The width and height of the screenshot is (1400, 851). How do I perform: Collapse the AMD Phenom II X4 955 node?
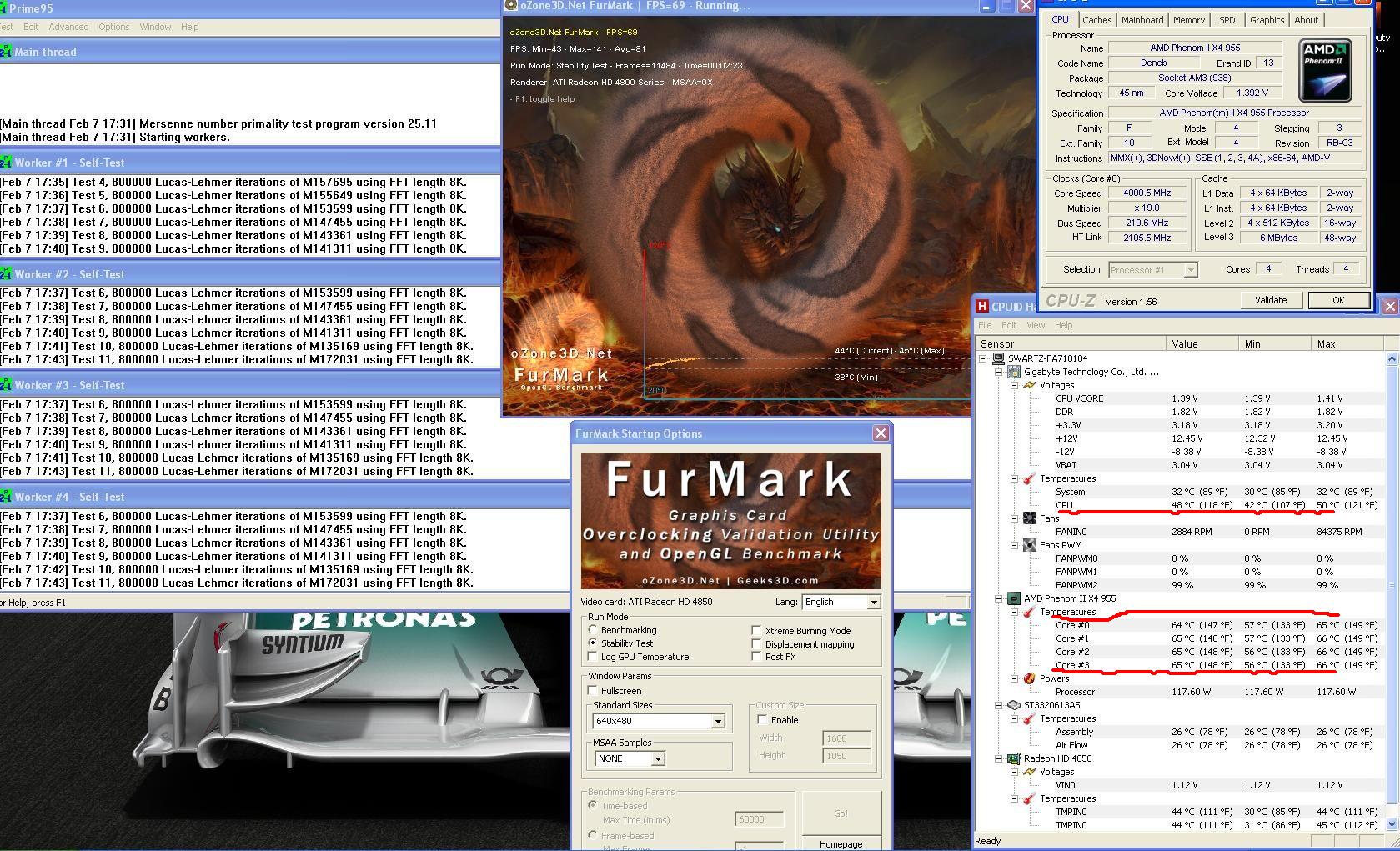[999, 598]
